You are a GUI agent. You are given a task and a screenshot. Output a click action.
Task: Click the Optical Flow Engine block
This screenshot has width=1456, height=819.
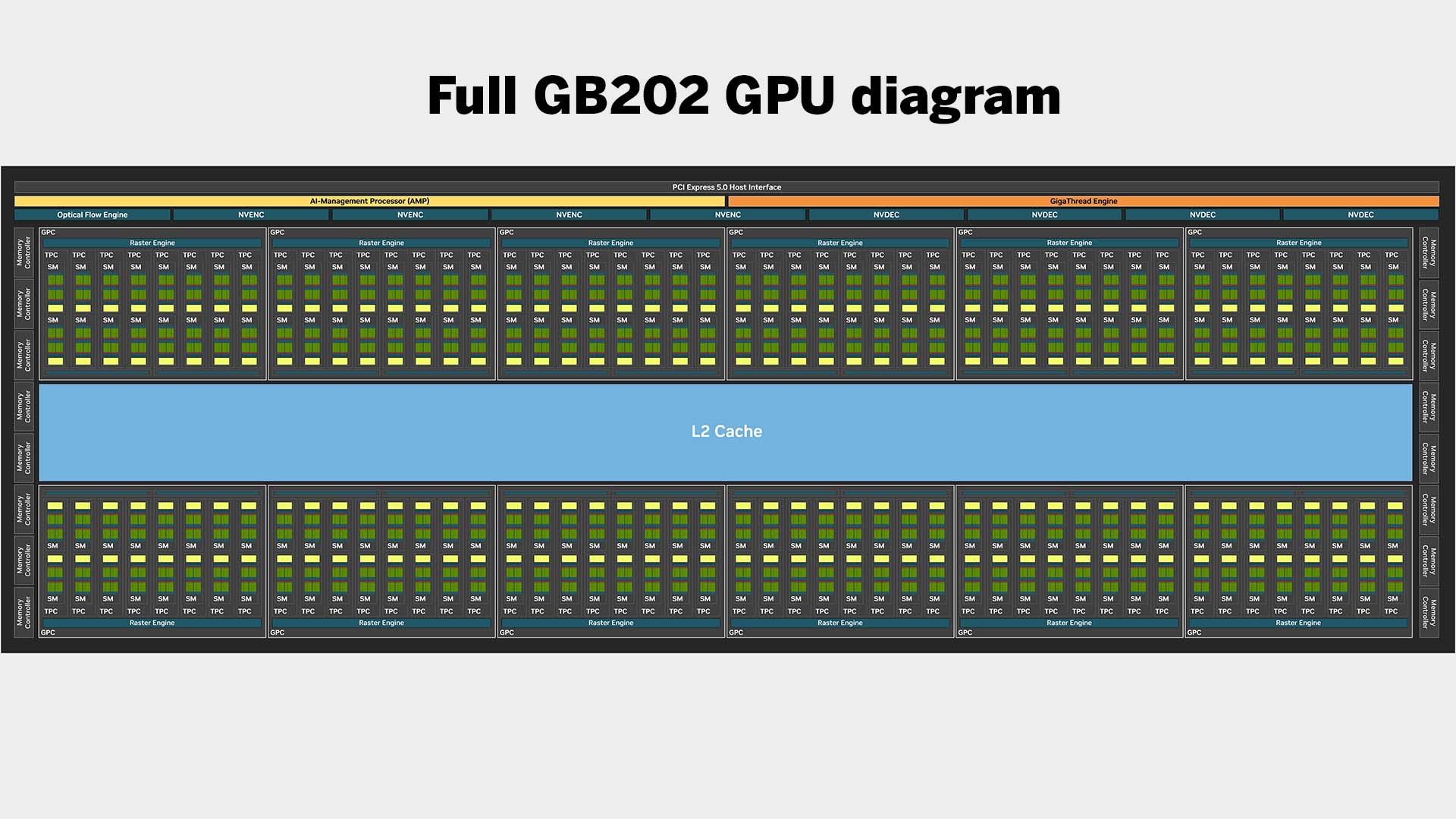point(92,214)
